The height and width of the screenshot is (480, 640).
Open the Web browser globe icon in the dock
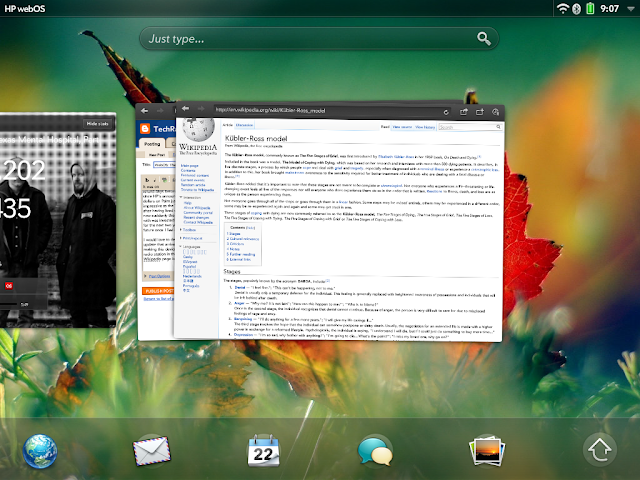(40, 451)
